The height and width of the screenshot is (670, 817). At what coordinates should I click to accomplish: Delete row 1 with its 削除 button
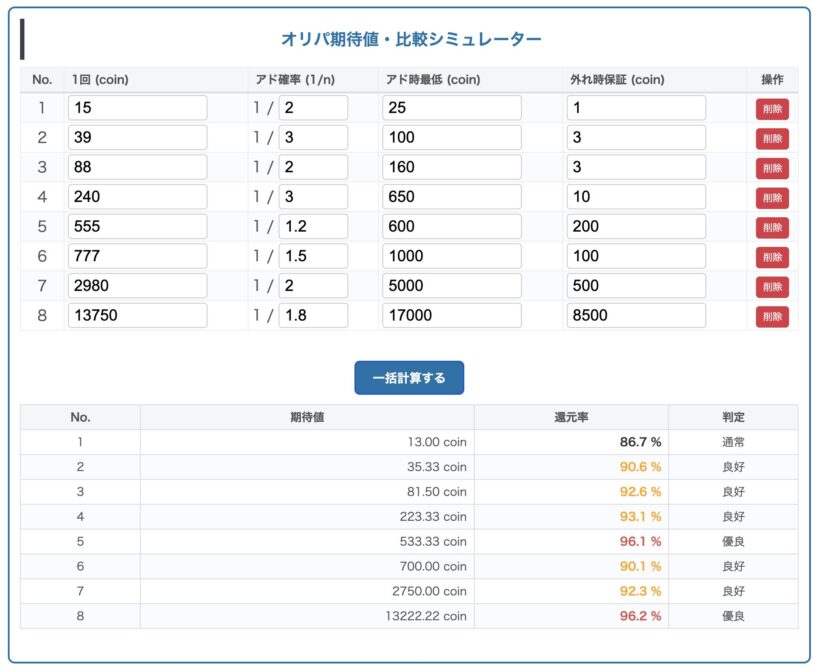click(772, 109)
